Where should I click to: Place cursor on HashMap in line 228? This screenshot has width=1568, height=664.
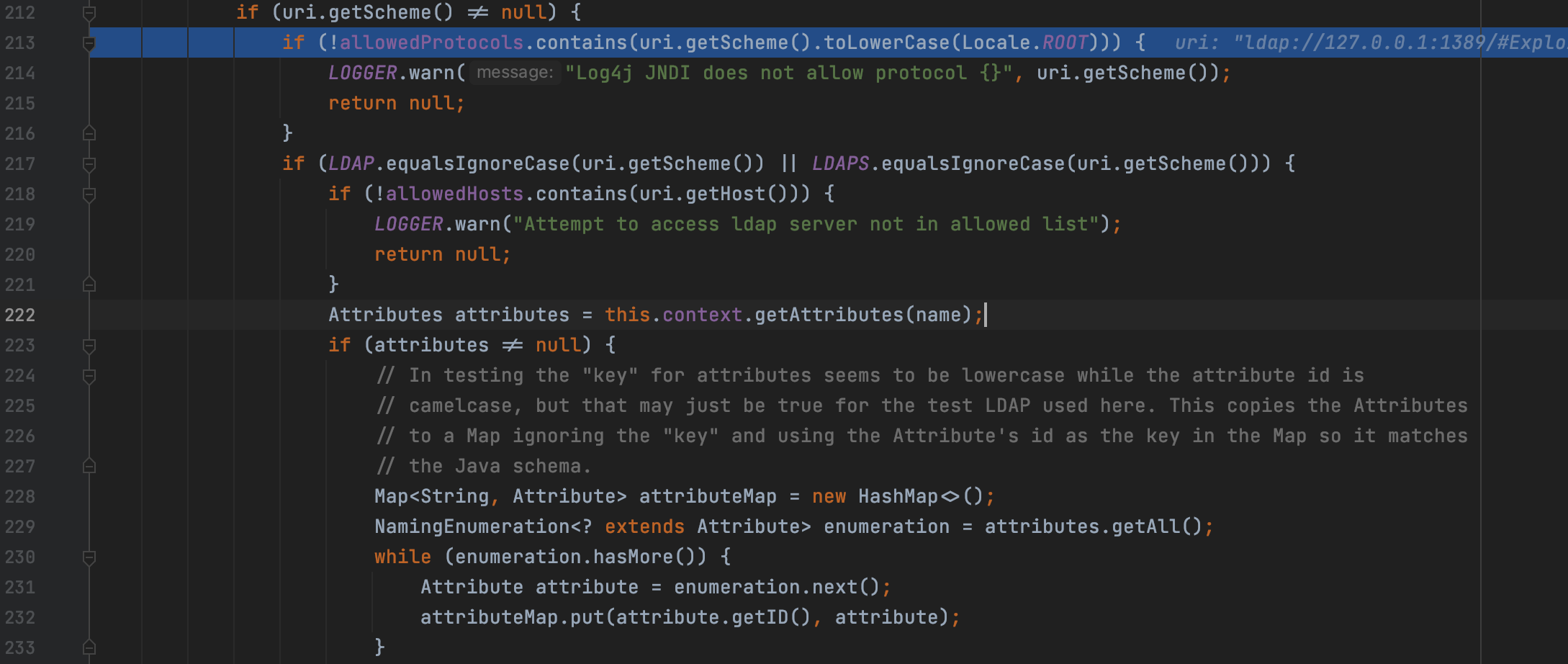(x=898, y=496)
